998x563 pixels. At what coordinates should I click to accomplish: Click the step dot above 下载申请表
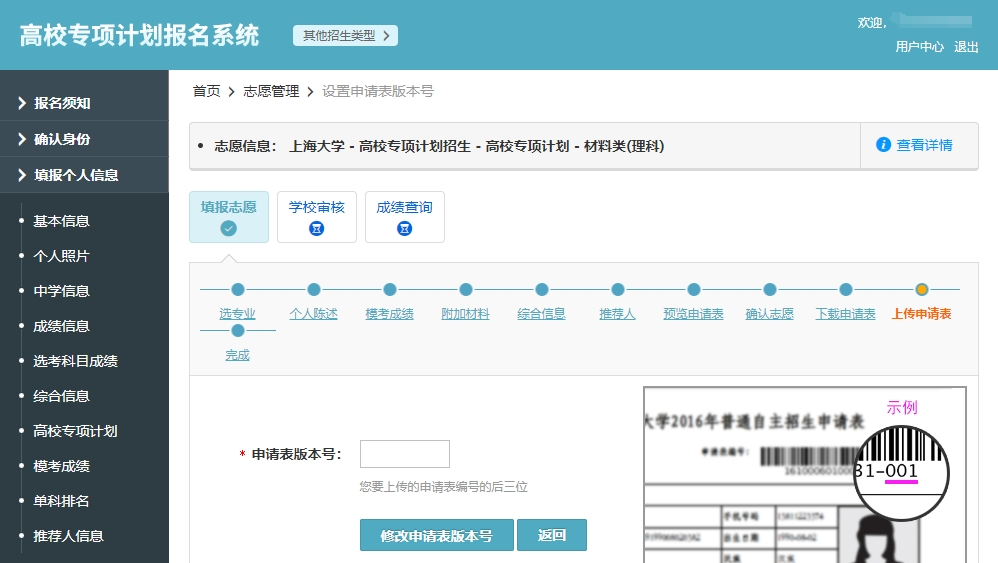coord(845,289)
